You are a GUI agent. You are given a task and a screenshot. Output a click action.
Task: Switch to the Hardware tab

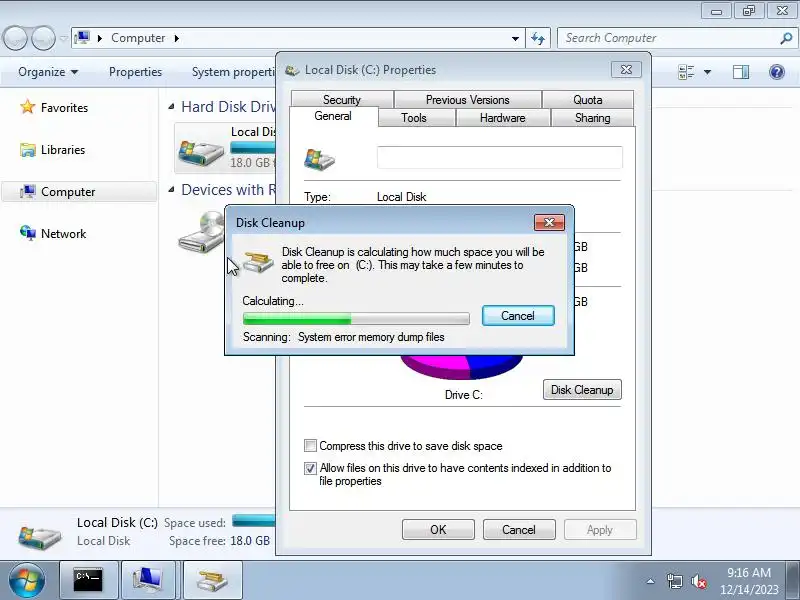click(x=503, y=118)
